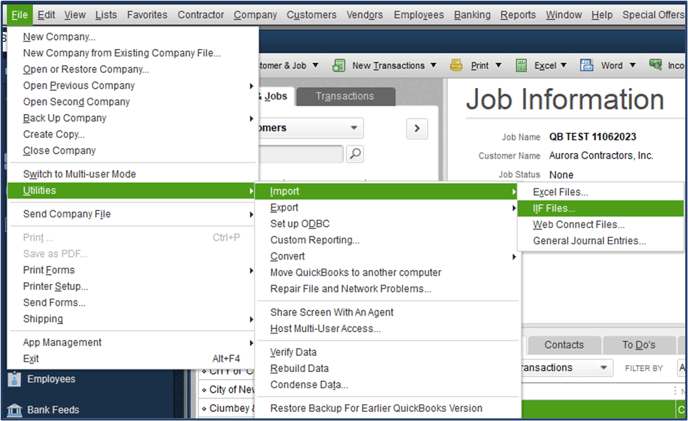Click the Print printer icon
Image resolution: width=688 pixels, height=421 pixels.
coord(456,65)
